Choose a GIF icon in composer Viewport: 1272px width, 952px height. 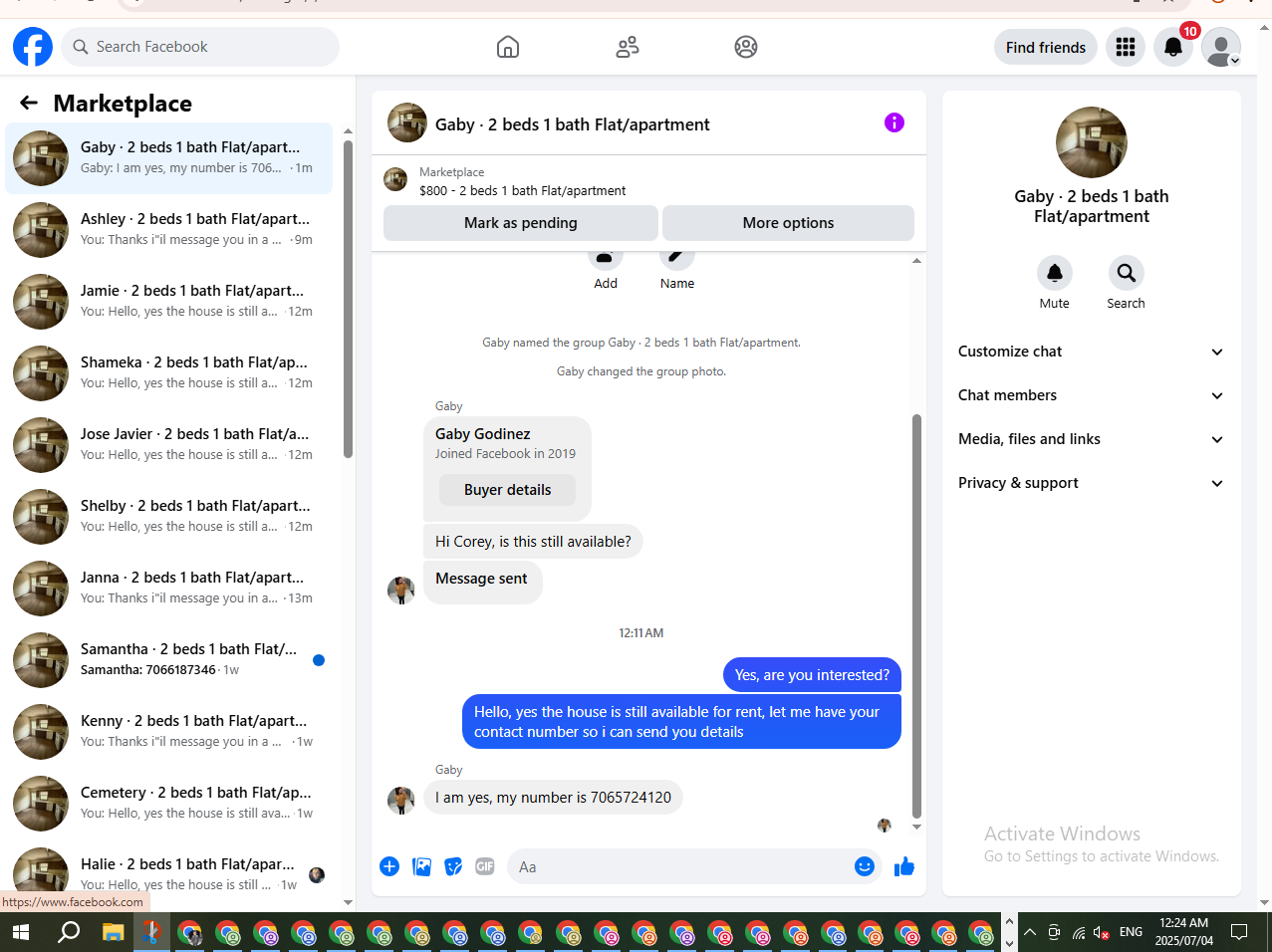pyautogui.click(x=485, y=866)
